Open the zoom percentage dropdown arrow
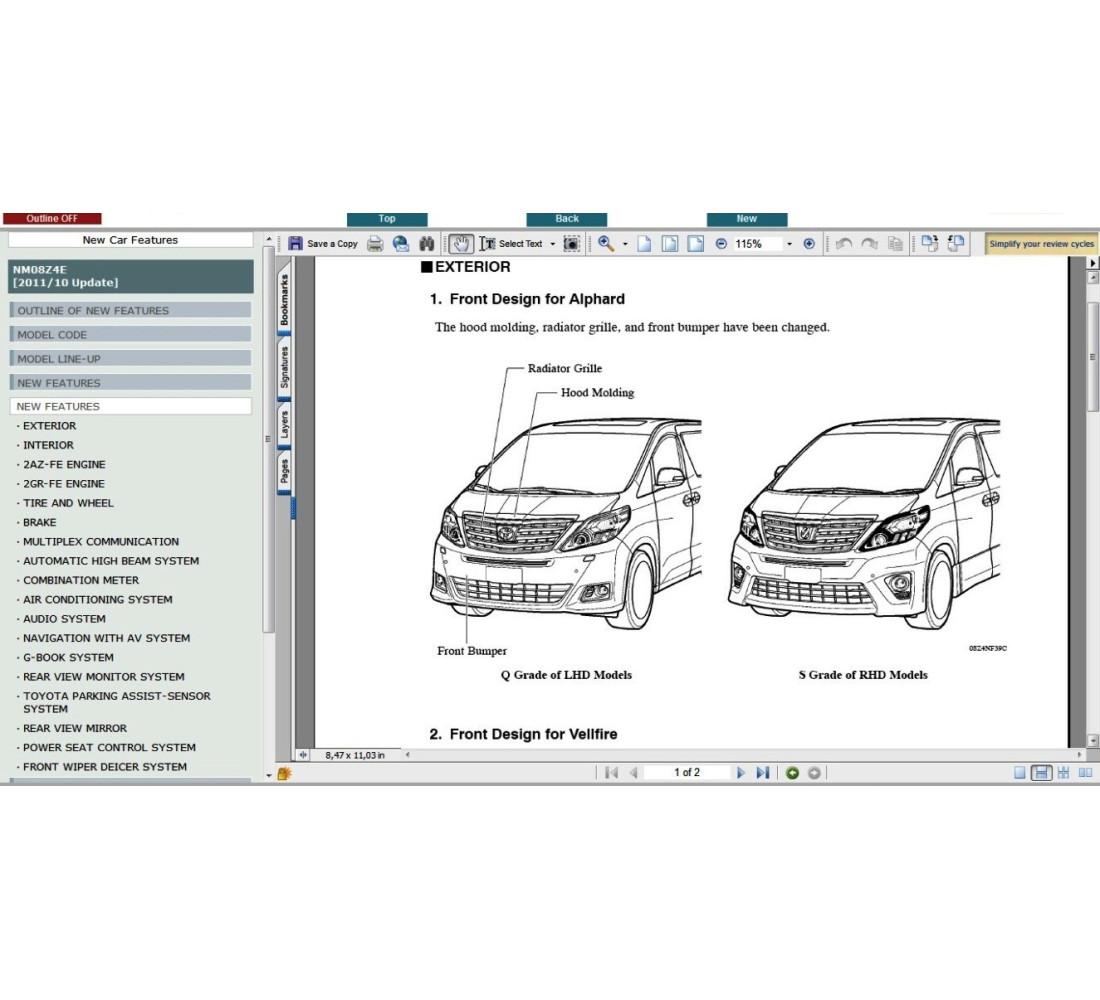 click(789, 244)
